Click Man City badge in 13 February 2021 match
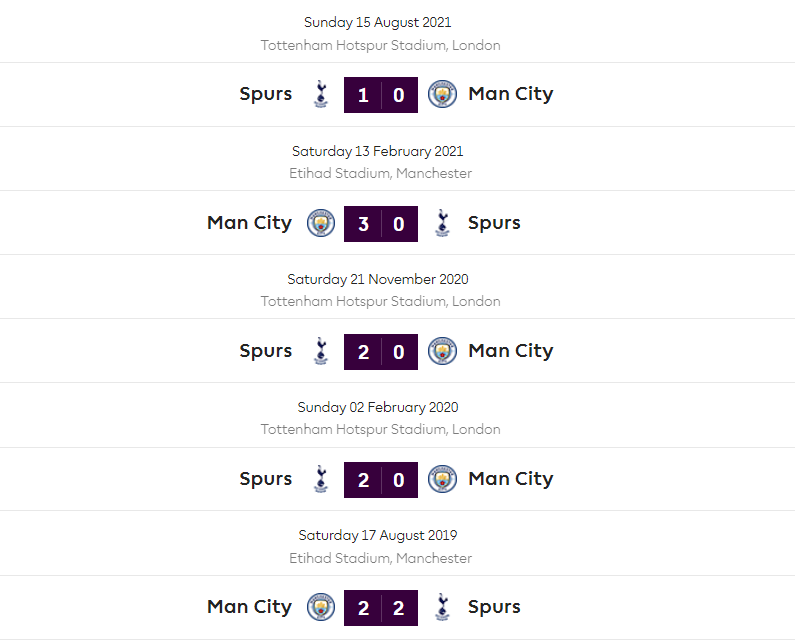795x643 pixels. pyautogui.click(x=321, y=223)
